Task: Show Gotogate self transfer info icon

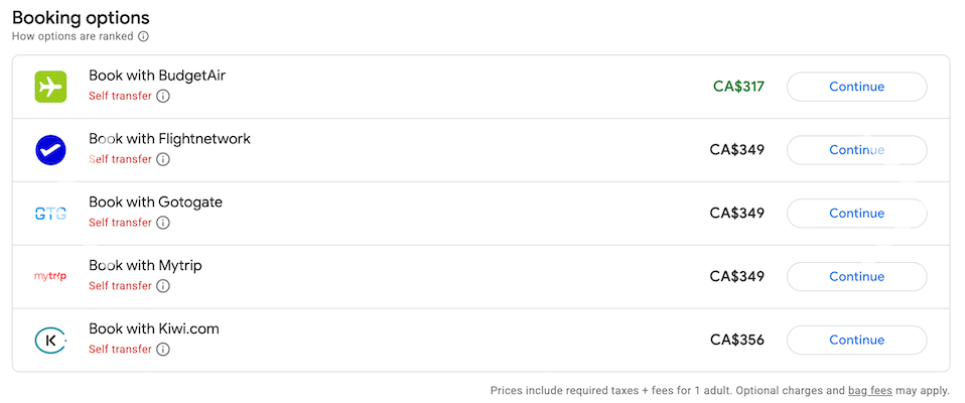Action: (162, 223)
